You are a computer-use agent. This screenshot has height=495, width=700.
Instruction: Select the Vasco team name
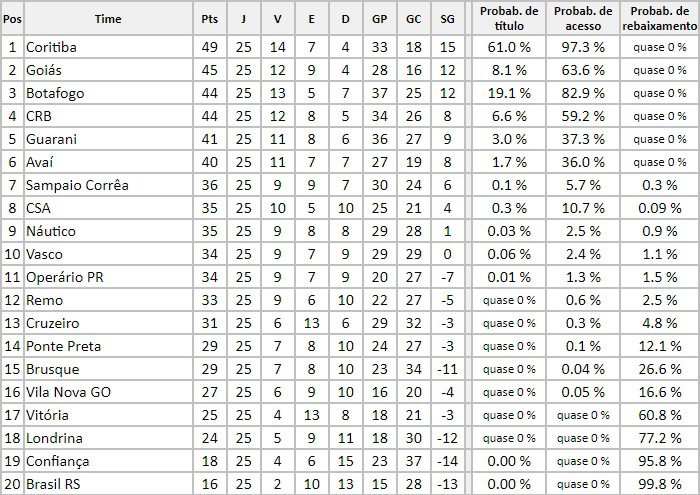coord(48,254)
